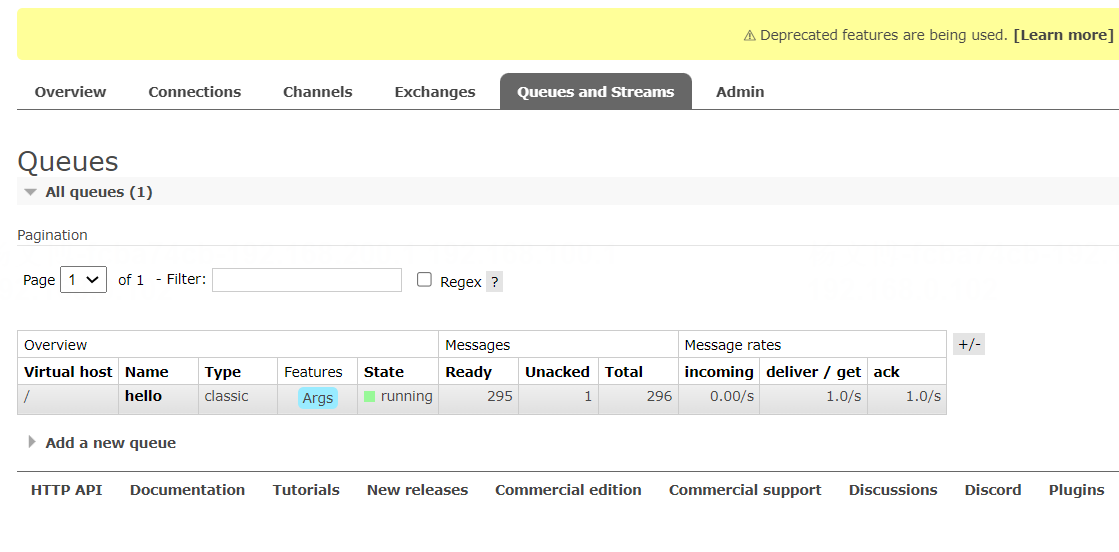
Task: Open the Page number dropdown
Action: click(84, 280)
